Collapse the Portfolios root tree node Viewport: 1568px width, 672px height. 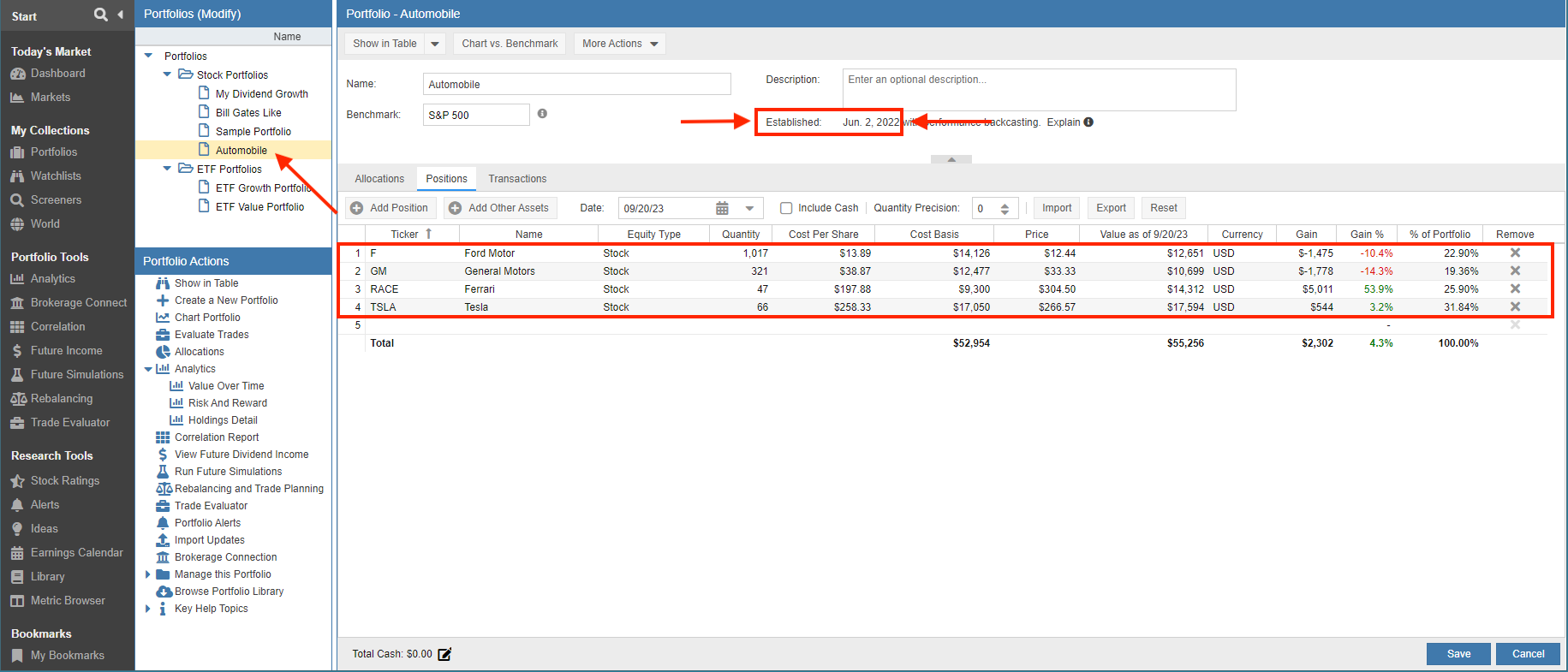tap(148, 56)
